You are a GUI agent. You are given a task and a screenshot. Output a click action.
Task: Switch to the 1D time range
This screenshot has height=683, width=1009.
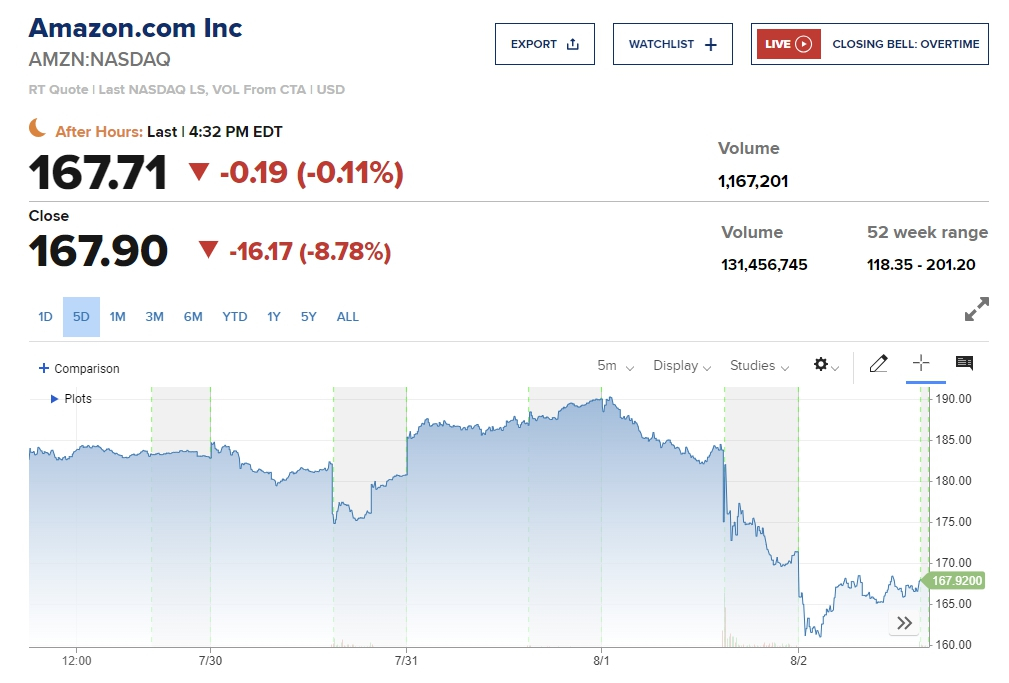coord(45,317)
